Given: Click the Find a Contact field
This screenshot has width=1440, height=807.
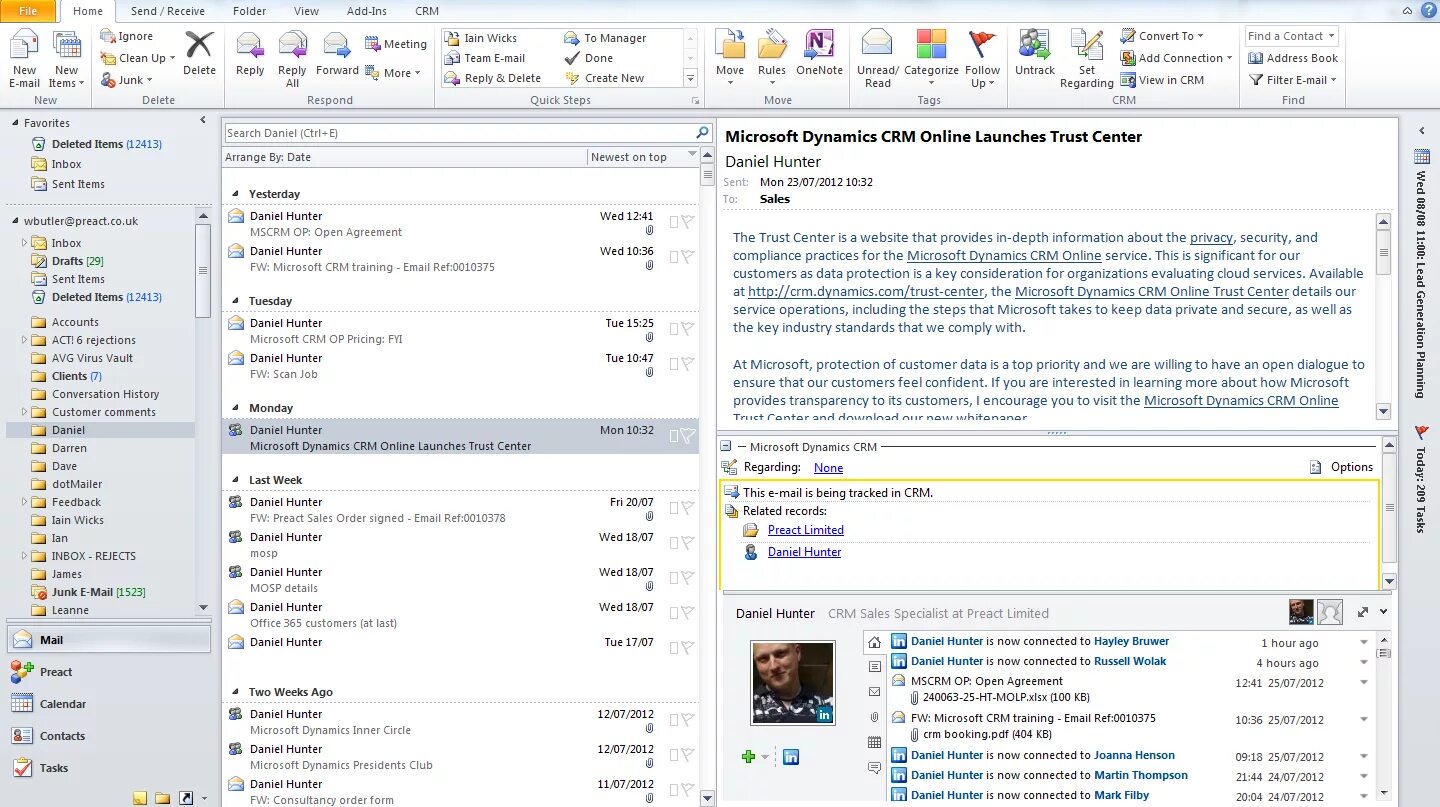Looking at the screenshot, I should coord(1293,36).
